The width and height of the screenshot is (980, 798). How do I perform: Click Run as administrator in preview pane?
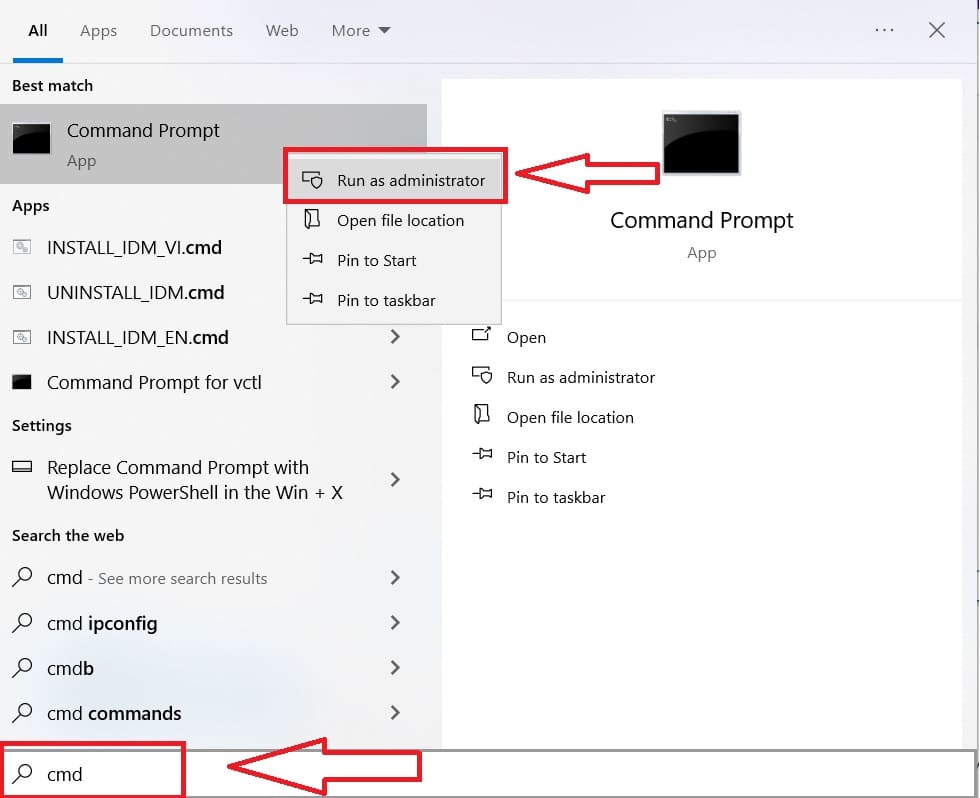581,377
